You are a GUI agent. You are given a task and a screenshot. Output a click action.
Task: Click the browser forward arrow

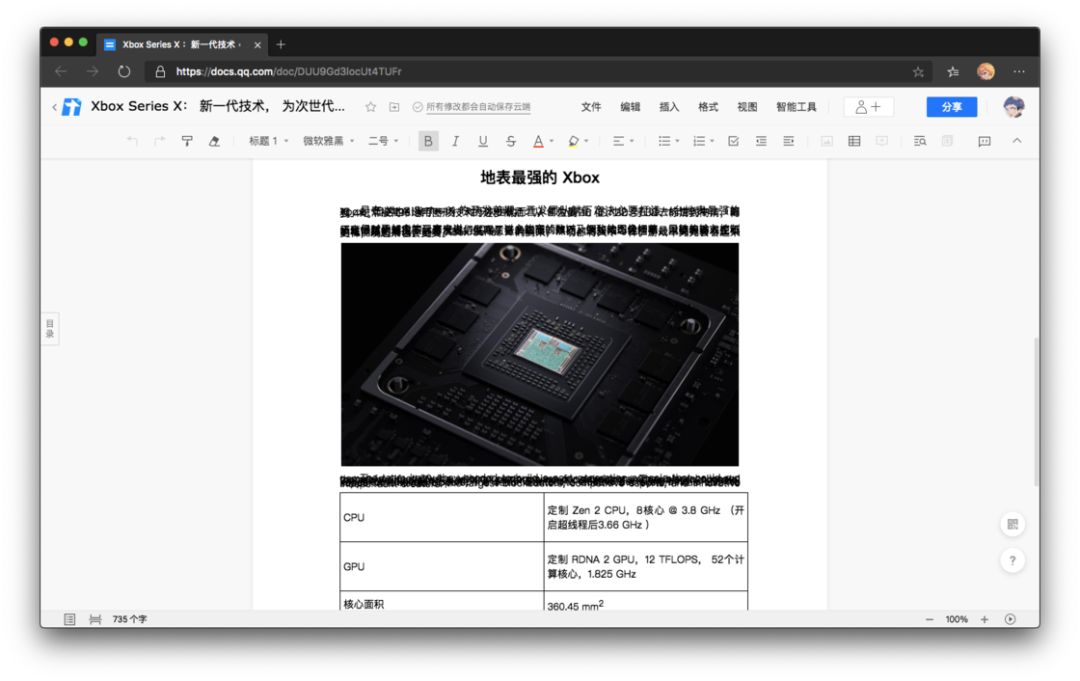tap(92, 71)
